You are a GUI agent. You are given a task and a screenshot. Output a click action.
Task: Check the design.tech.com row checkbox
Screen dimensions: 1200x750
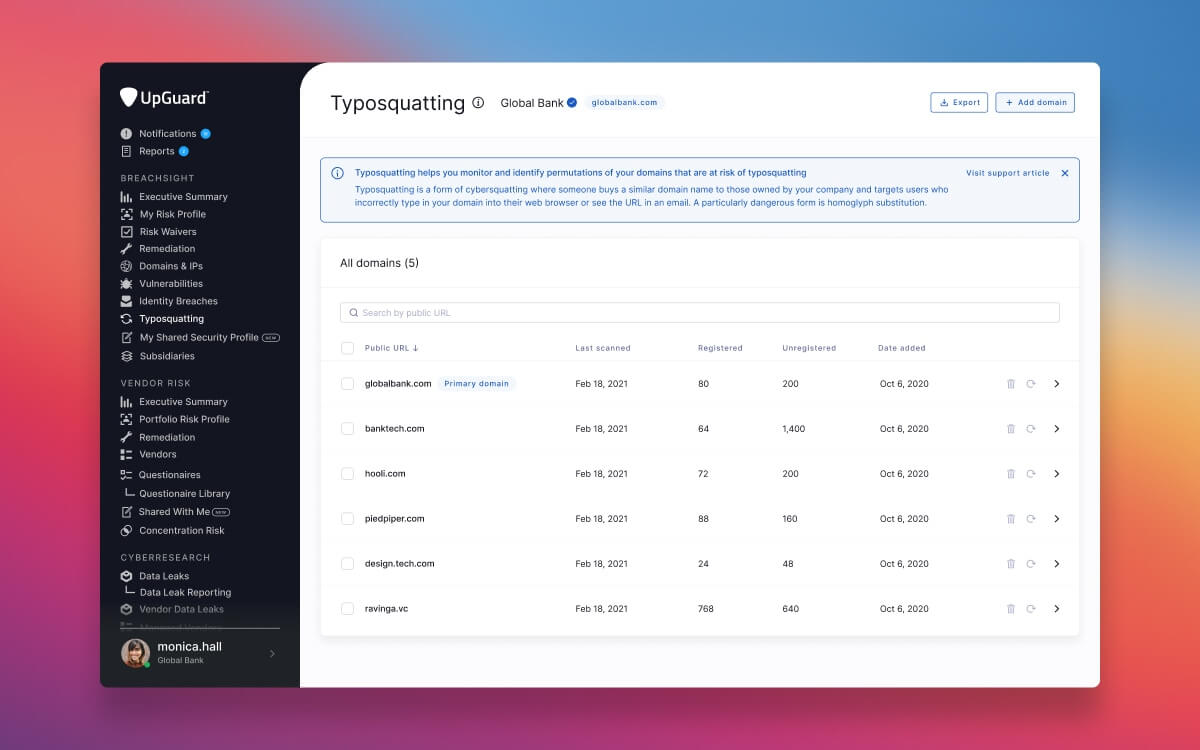click(x=347, y=564)
